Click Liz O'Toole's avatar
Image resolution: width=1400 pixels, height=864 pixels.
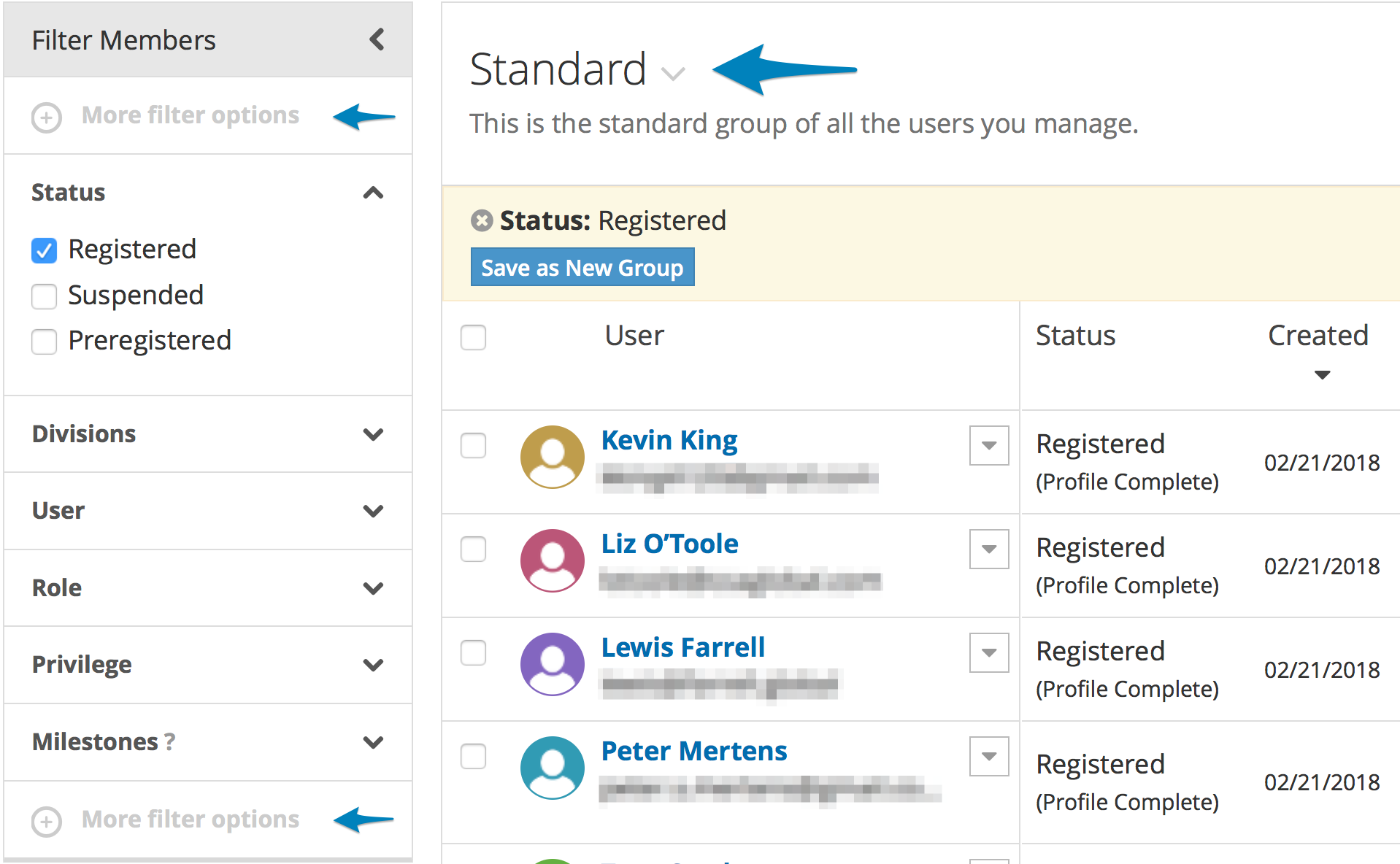pyautogui.click(x=552, y=560)
